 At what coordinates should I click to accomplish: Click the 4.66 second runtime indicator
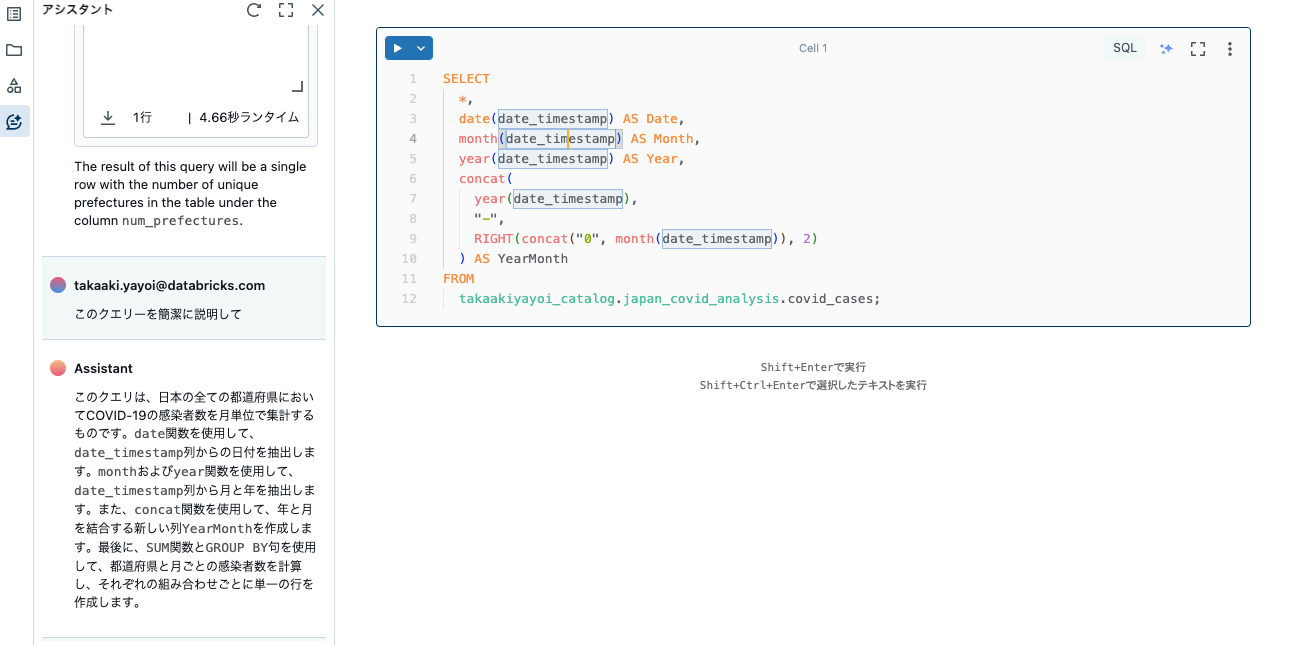click(x=250, y=117)
